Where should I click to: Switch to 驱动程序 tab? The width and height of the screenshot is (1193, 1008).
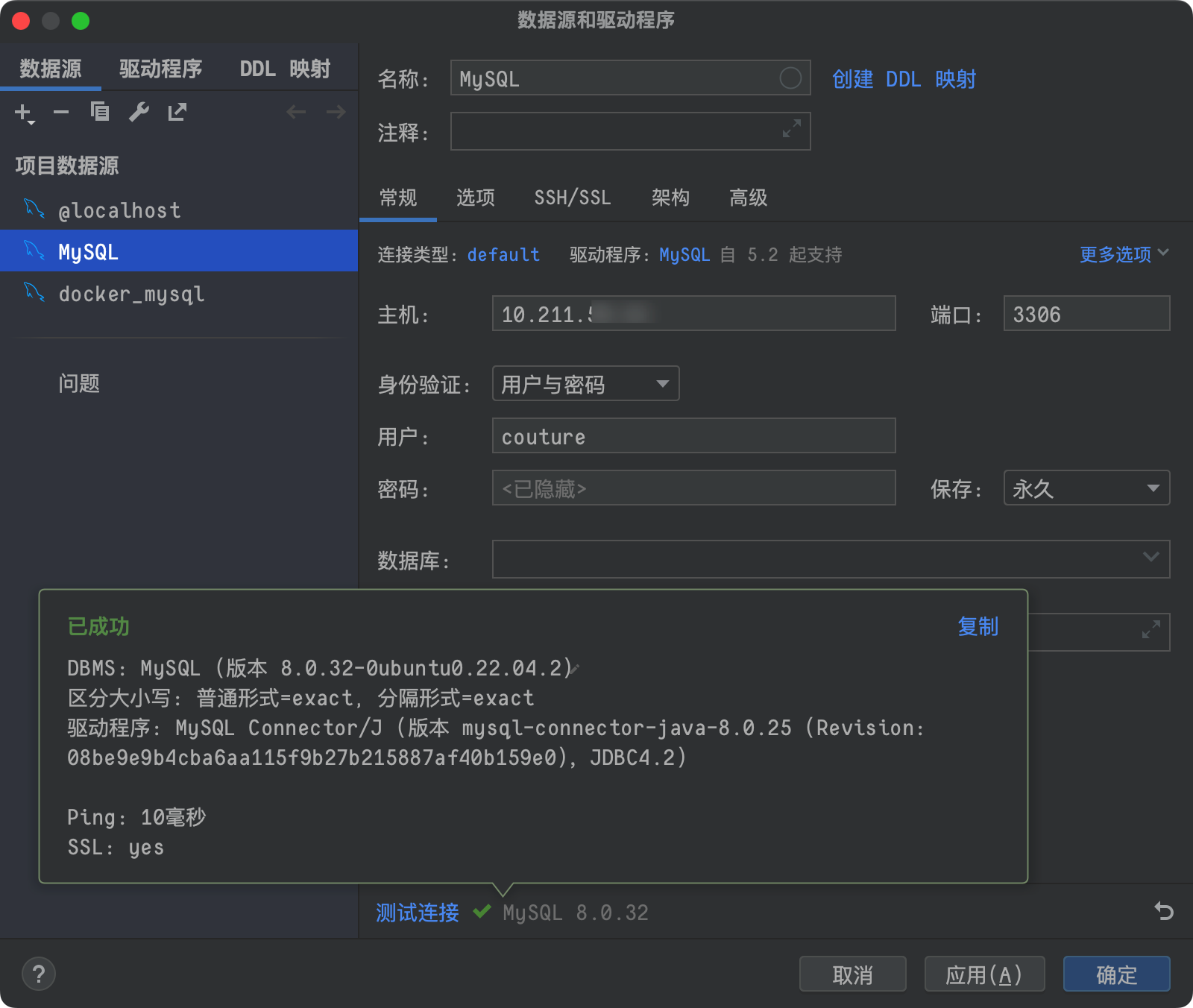[161, 69]
